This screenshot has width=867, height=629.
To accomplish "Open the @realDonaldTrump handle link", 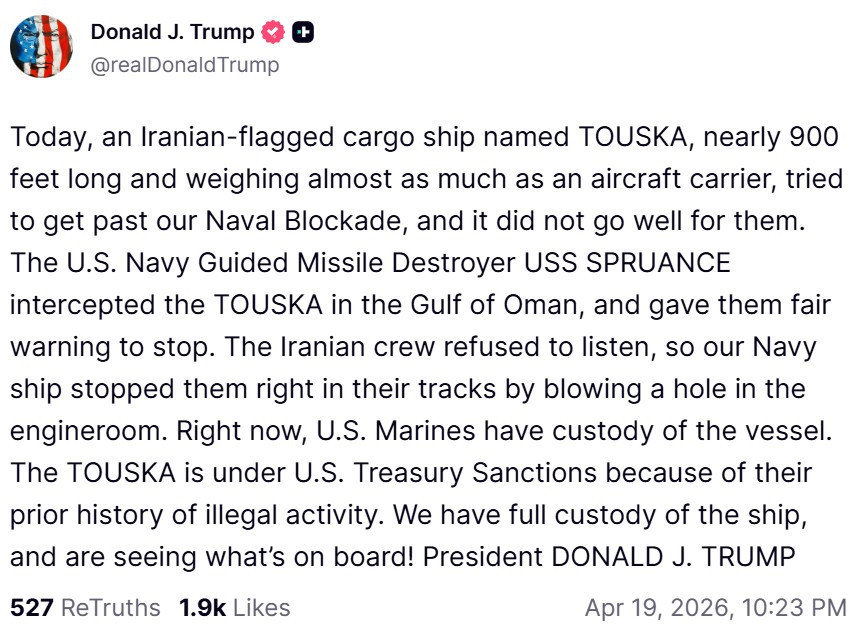I will (185, 65).
